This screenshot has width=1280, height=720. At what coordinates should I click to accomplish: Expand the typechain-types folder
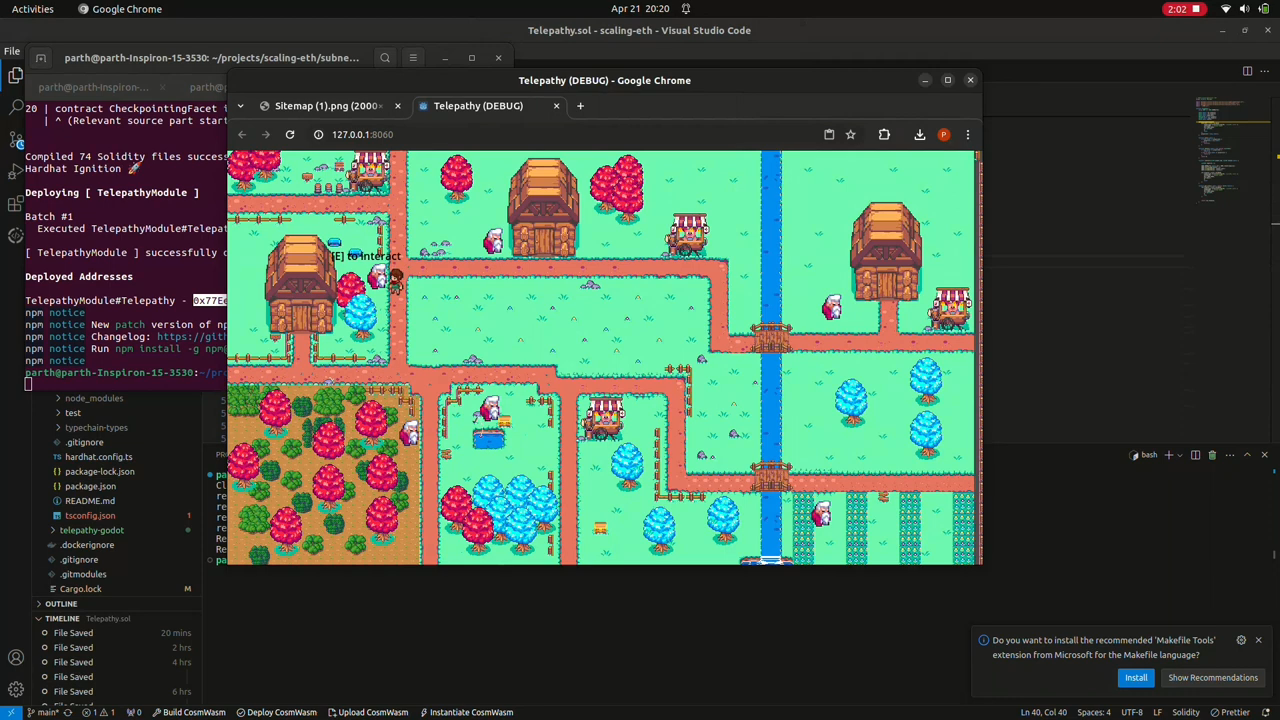click(96, 428)
